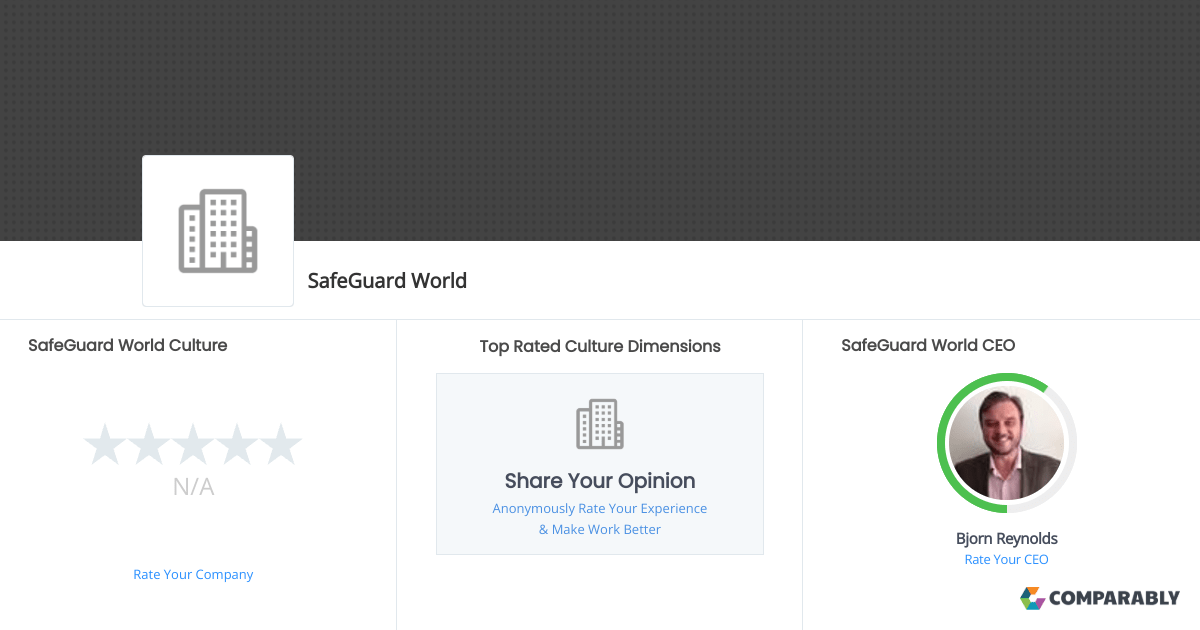Click the SafeGuard World building logo
Image resolution: width=1200 pixels, height=630 pixels.
[217, 230]
